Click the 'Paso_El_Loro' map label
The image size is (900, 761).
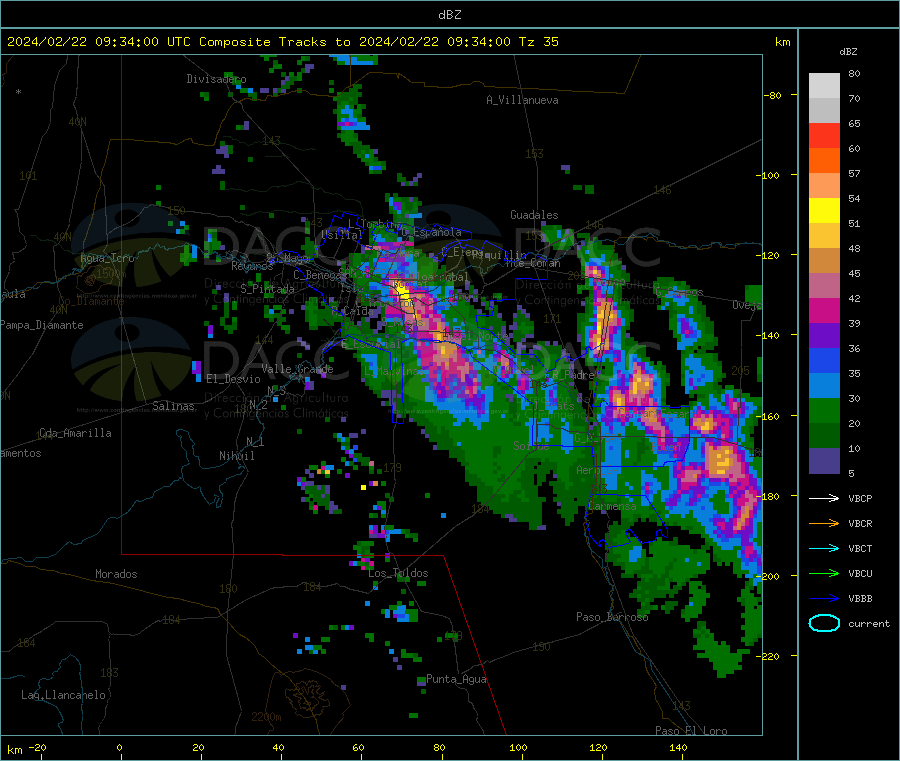691,731
